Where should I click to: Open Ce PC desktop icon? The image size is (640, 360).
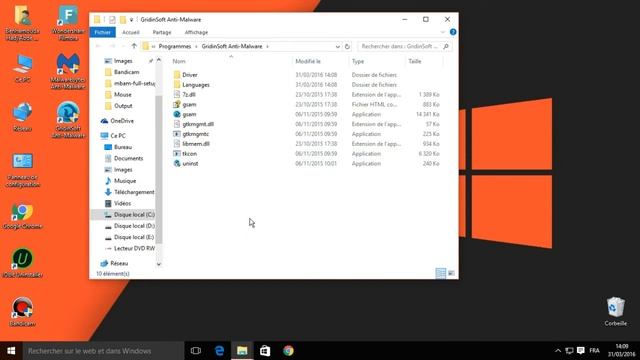tap(22, 69)
